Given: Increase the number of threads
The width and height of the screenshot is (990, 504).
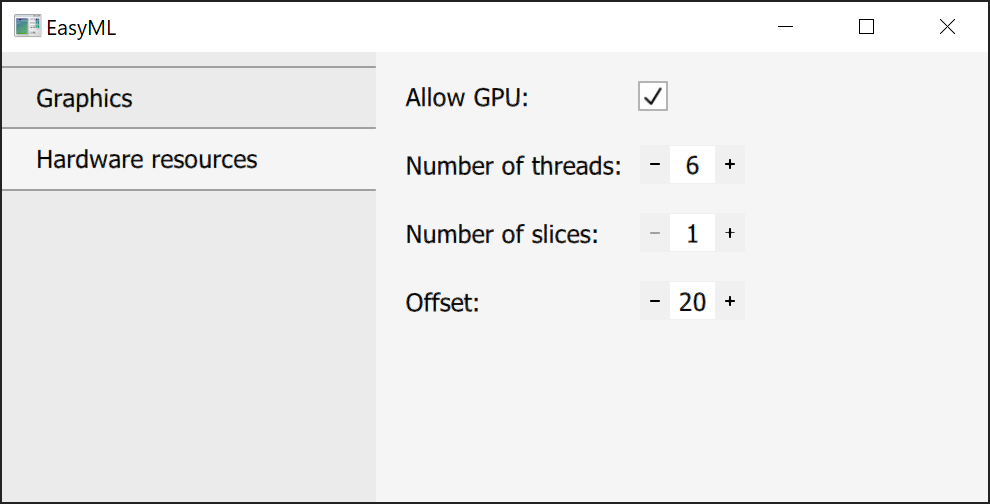Looking at the screenshot, I should point(730,165).
